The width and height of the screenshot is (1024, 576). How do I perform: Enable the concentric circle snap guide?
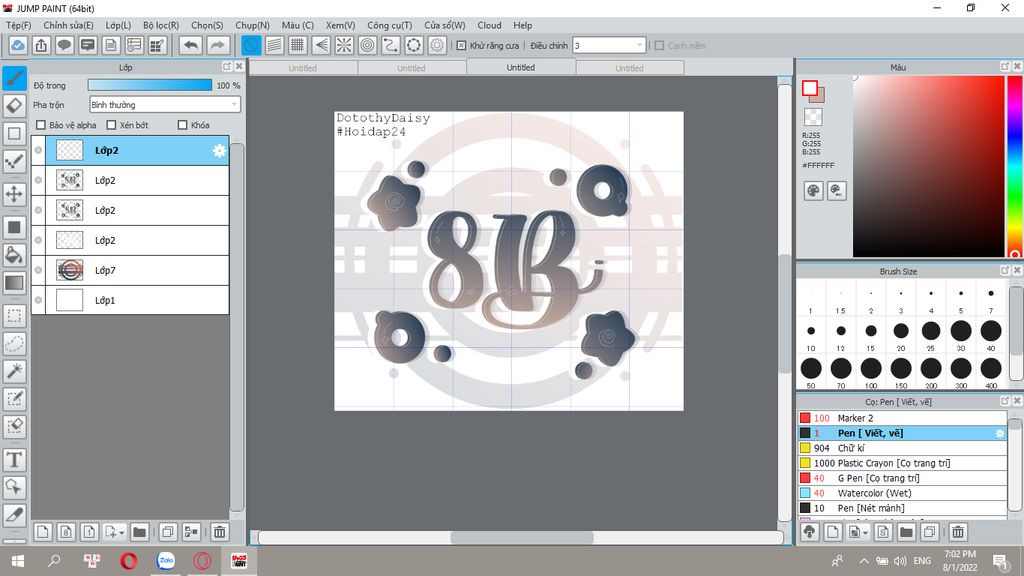point(368,45)
